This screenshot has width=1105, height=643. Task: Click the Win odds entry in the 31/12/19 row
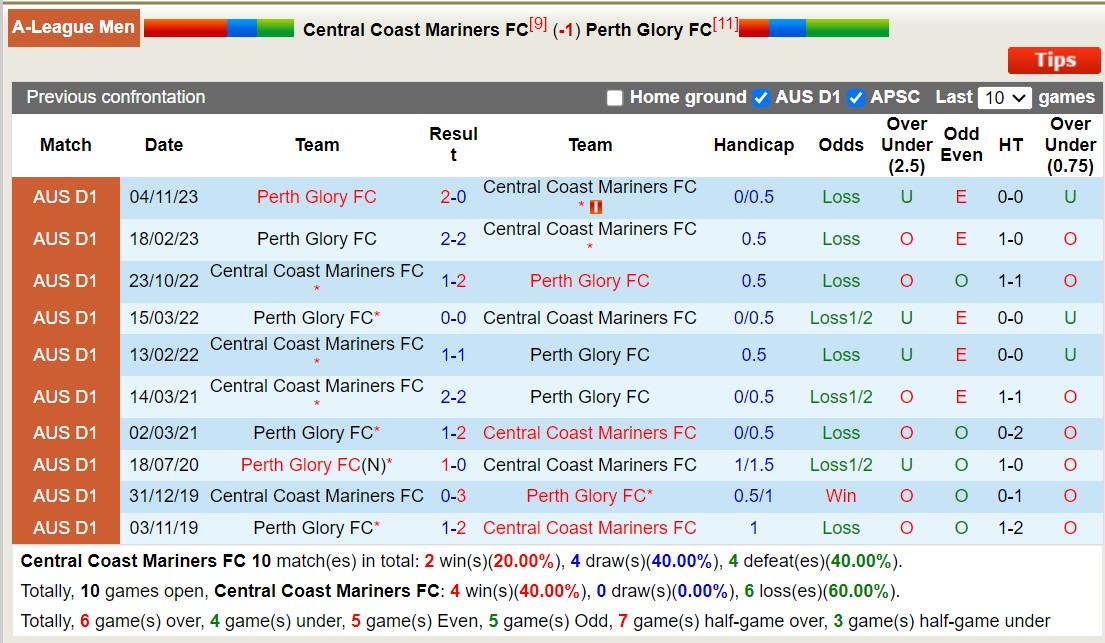pyautogui.click(x=841, y=495)
